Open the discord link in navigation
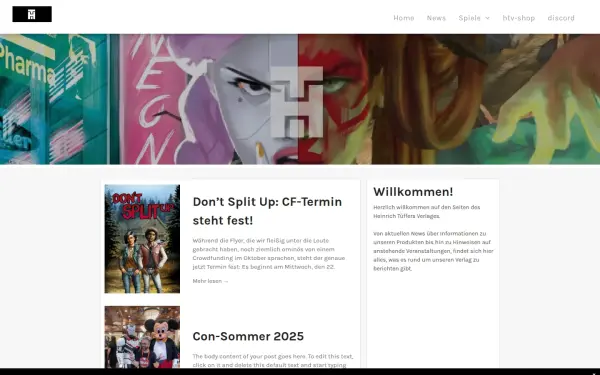 point(561,18)
